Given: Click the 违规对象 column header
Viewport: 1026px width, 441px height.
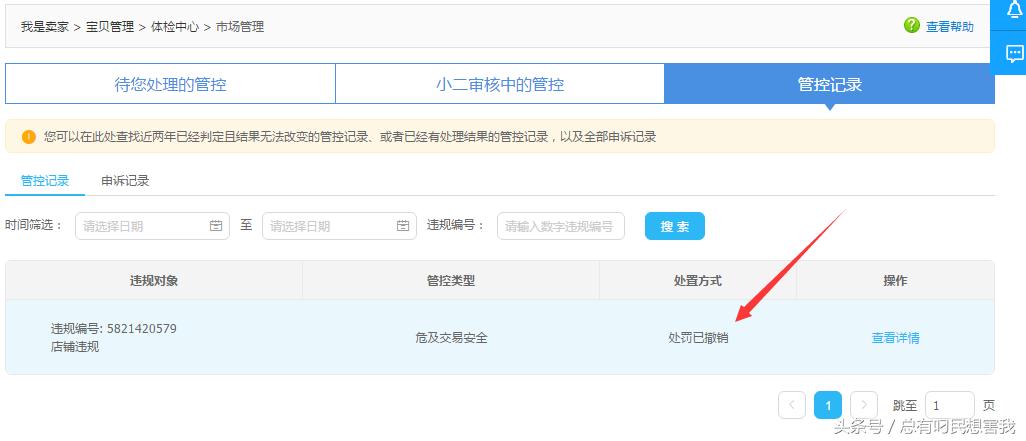Looking at the screenshot, I should coord(154,281).
